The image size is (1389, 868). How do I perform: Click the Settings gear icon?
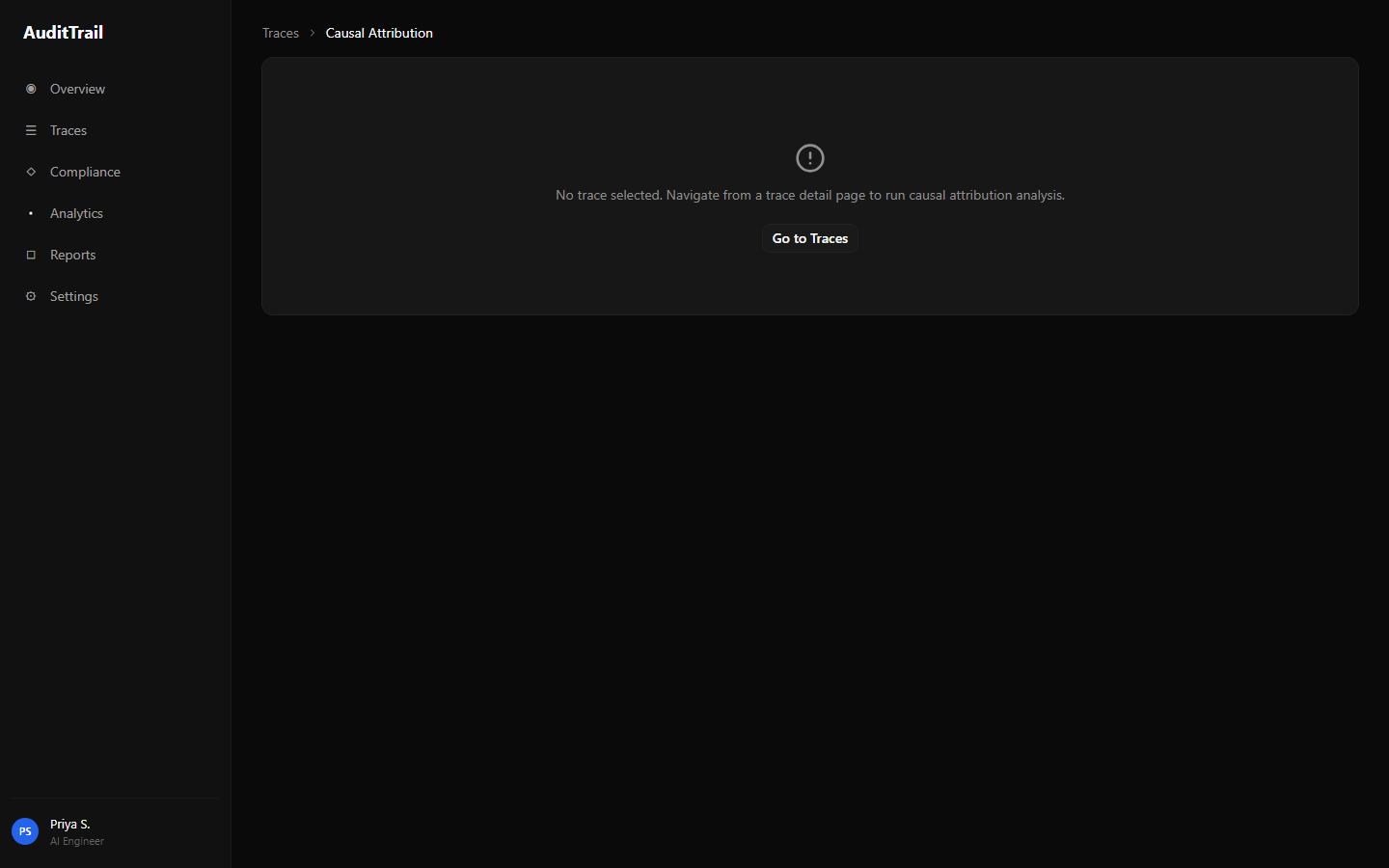(31, 296)
